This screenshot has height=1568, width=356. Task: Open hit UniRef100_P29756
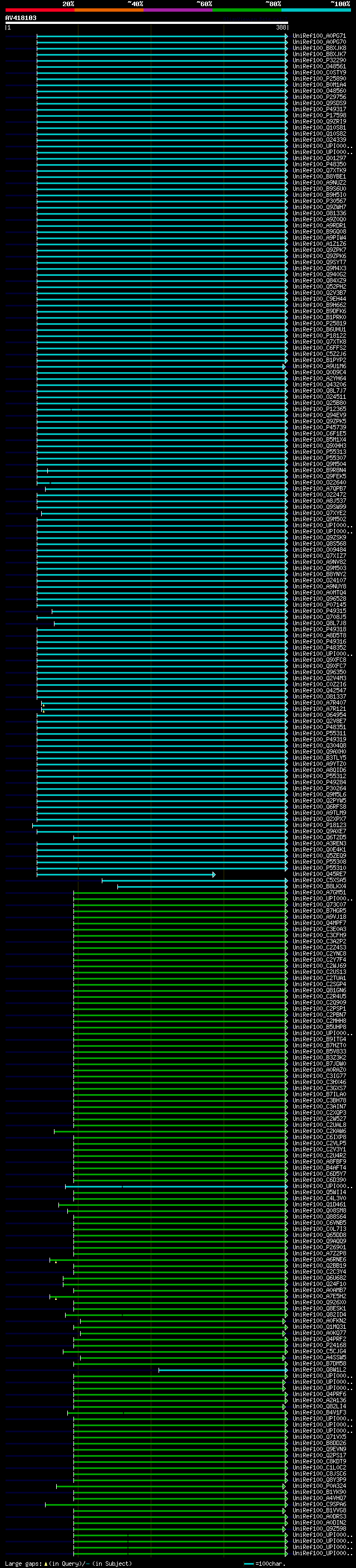click(319, 97)
